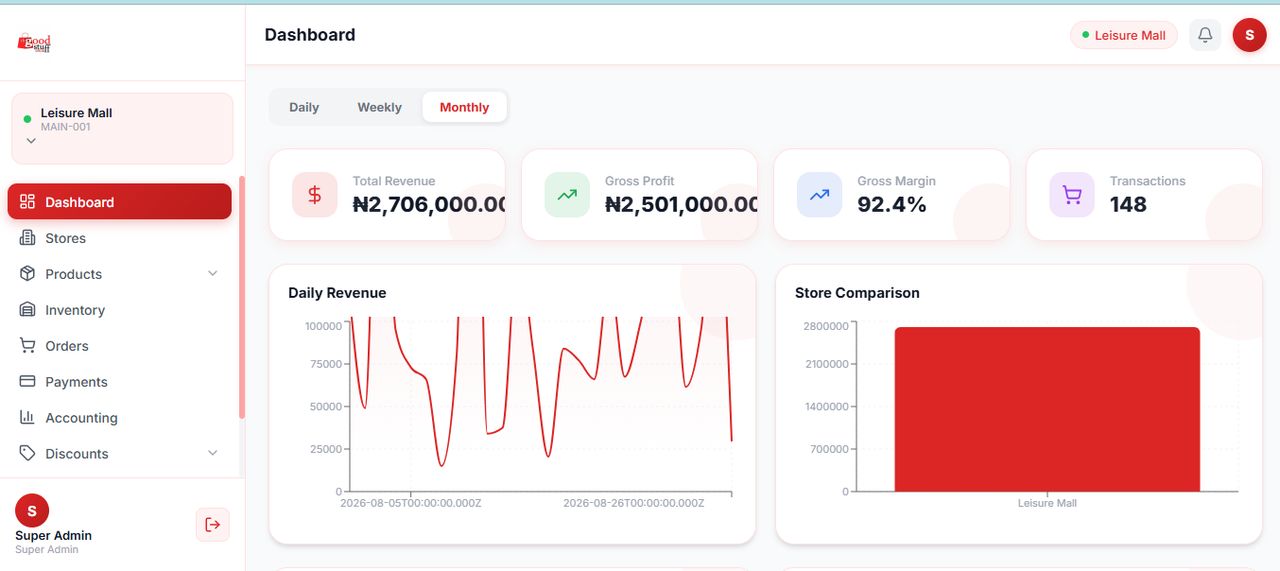1280x571 pixels.
Task: Click the Leisure Mall badge in header
Action: click(x=1123, y=35)
